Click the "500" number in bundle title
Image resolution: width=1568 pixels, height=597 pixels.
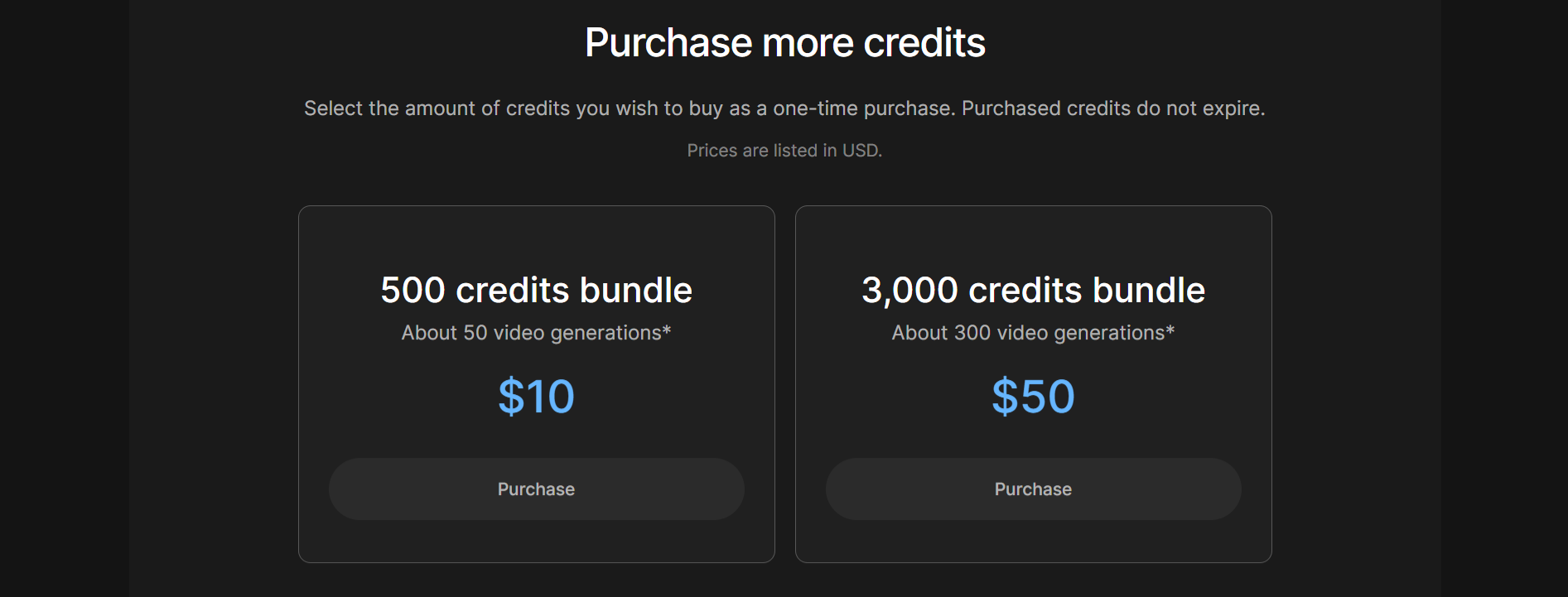(x=413, y=291)
